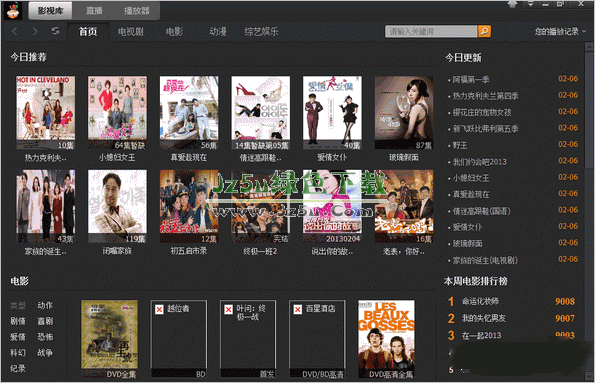
Task: Click the keyword search input field
Action: point(431,31)
